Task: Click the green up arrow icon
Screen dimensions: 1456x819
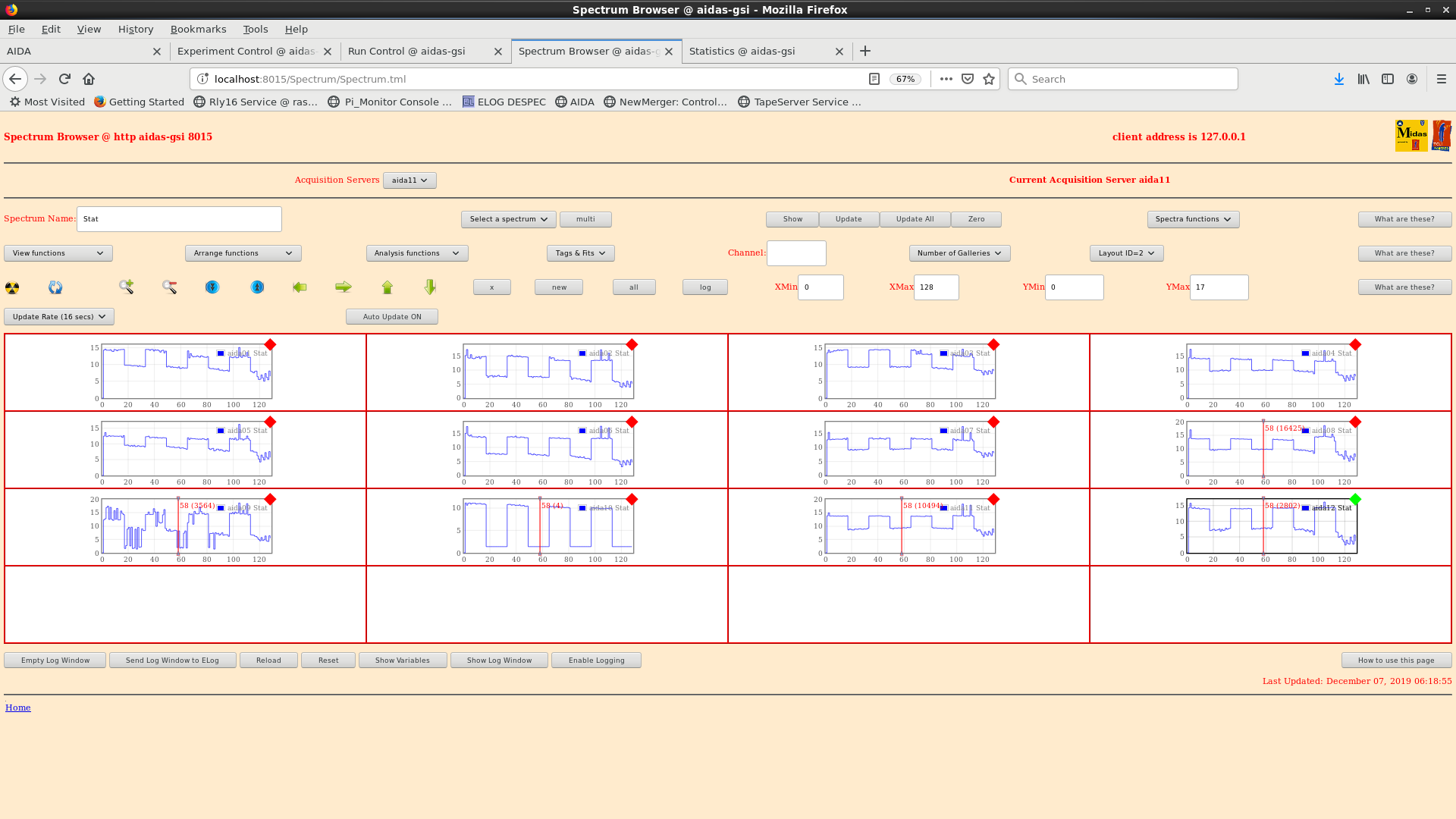Action: click(x=388, y=287)
